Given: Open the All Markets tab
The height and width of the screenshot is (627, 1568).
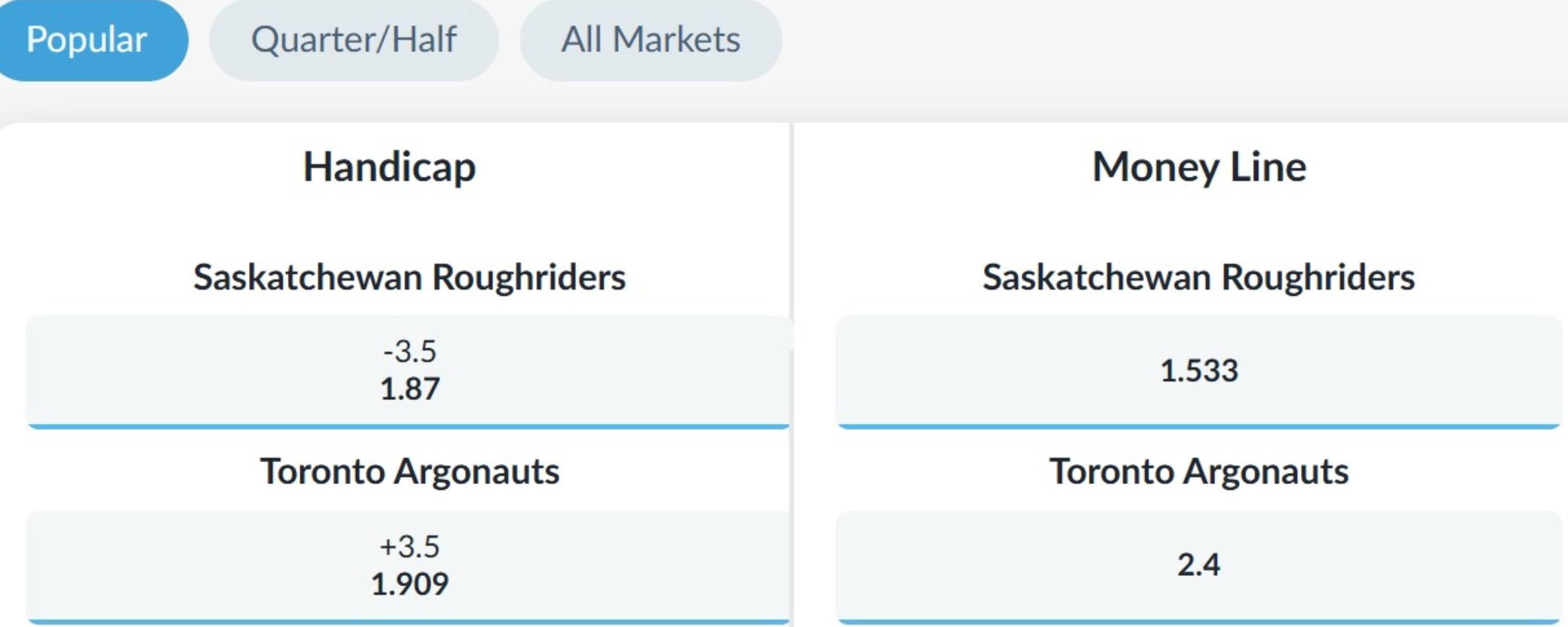Looking at the screenshot, I should (650, 40).
